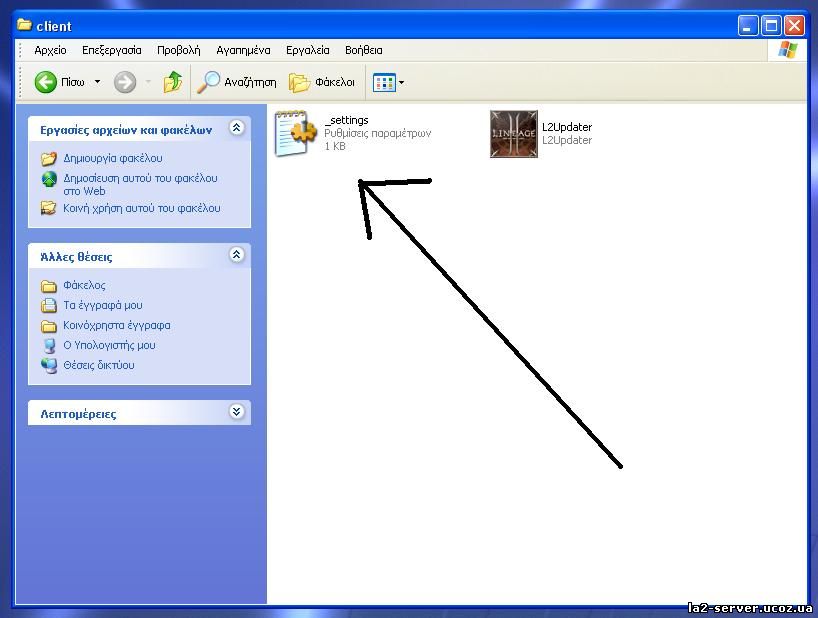Collapse the Άλλες θέσεις panel
818x618 pixels.
point(236,255)
